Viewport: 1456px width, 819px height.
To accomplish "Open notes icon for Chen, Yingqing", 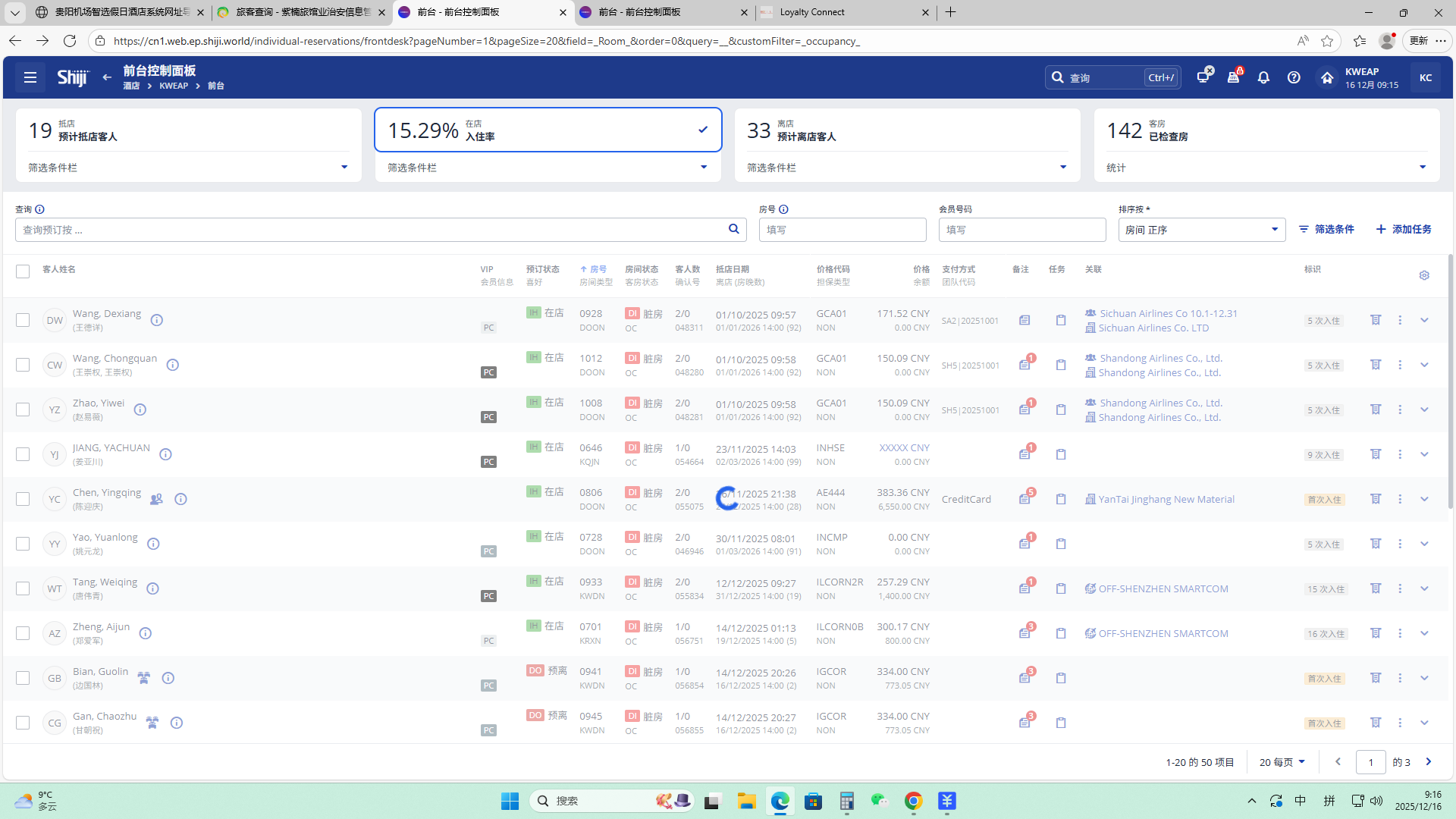I will click(1025, 499).
